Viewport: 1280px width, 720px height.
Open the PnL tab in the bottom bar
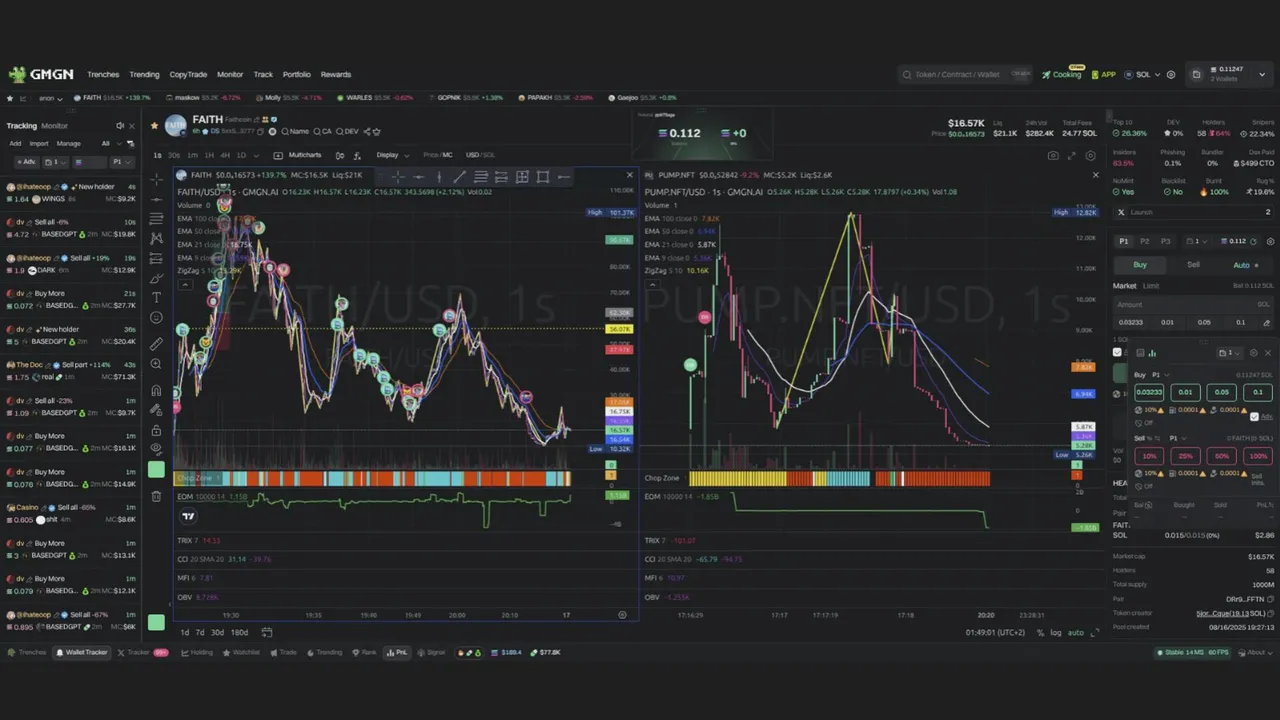(398, 652)
